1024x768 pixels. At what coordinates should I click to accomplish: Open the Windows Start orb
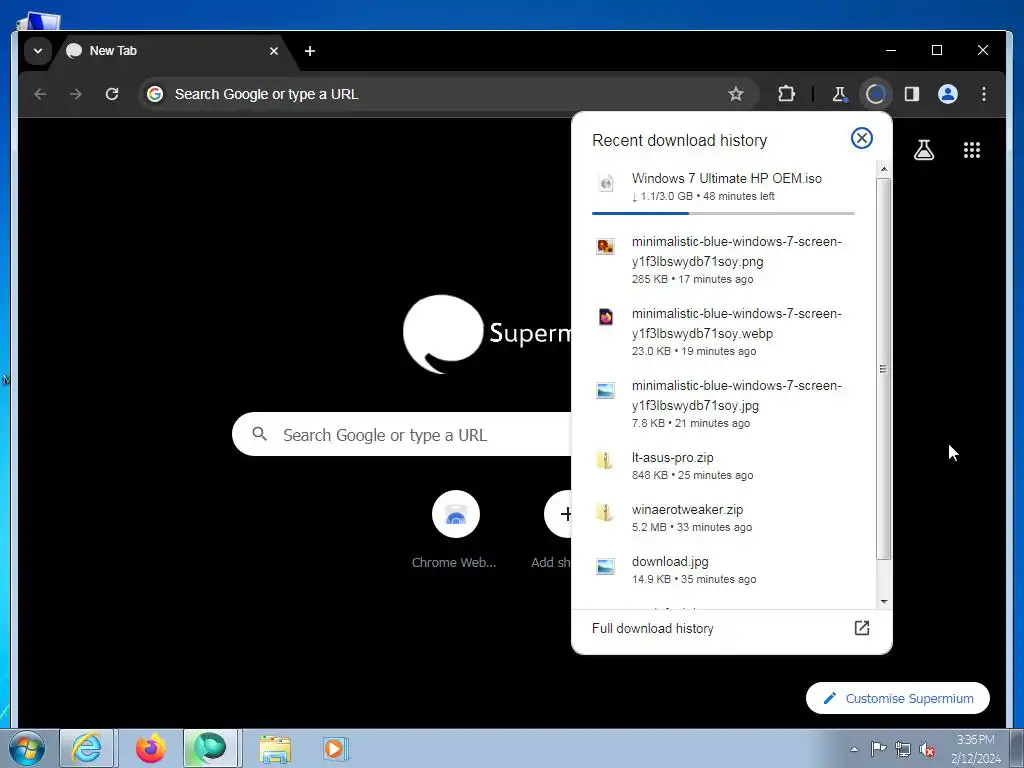coord(27,748)
